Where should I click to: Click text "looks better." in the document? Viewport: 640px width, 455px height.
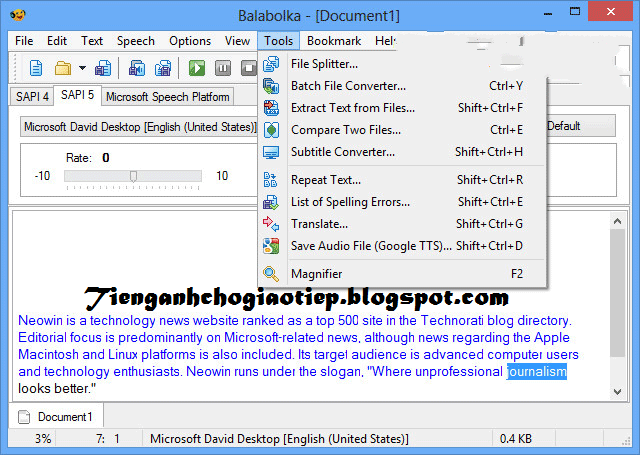pyautogui.click(x=57, y=388)
